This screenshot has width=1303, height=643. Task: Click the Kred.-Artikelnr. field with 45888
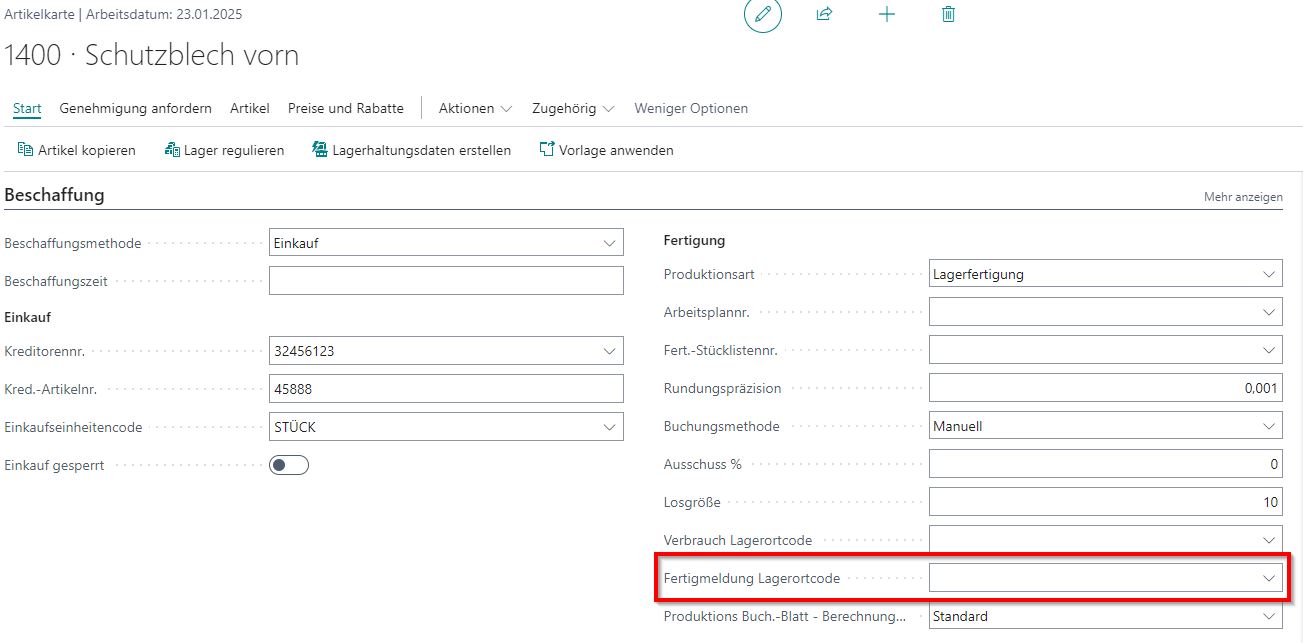pos(446,389)
